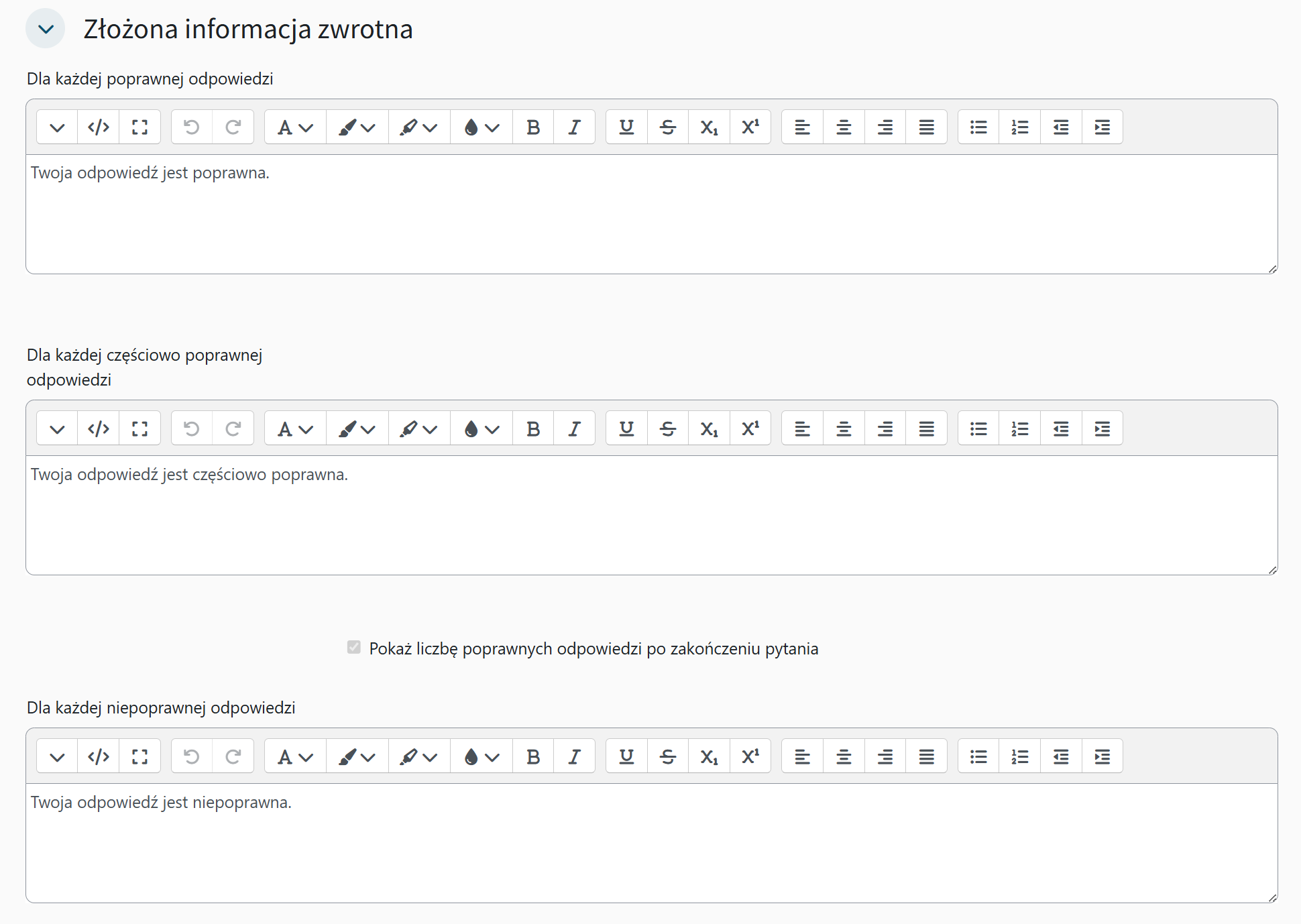Insert superscript in the incorrect answer editor

click(750, 756)
